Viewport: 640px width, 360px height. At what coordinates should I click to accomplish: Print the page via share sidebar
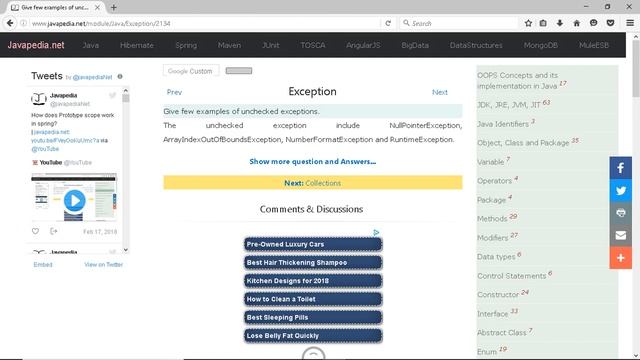click(620, 213)
